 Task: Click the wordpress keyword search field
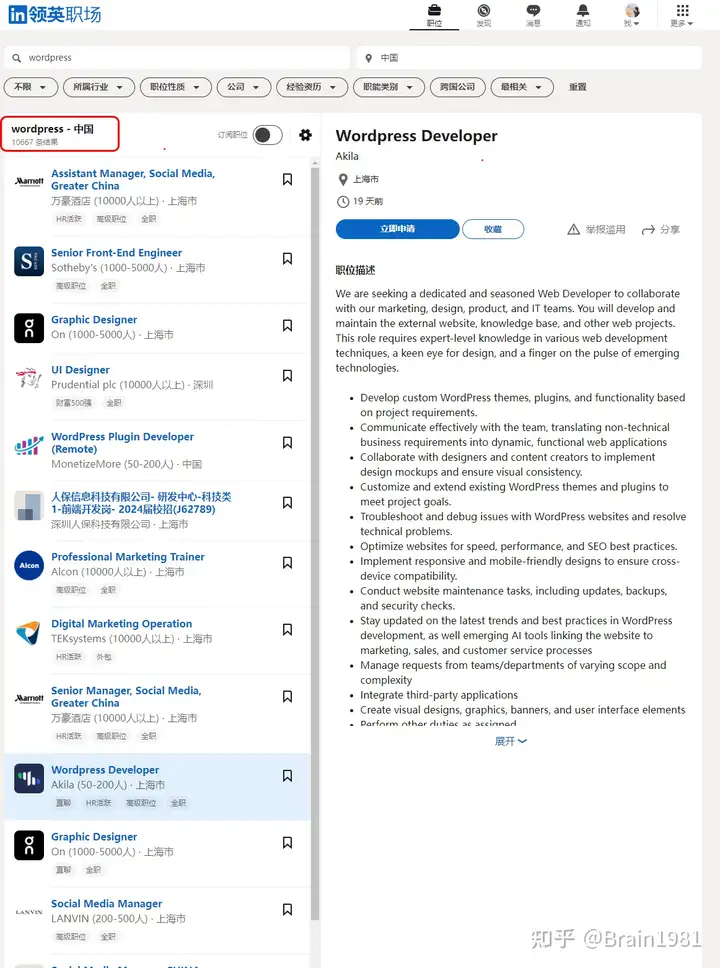(177, 57)
